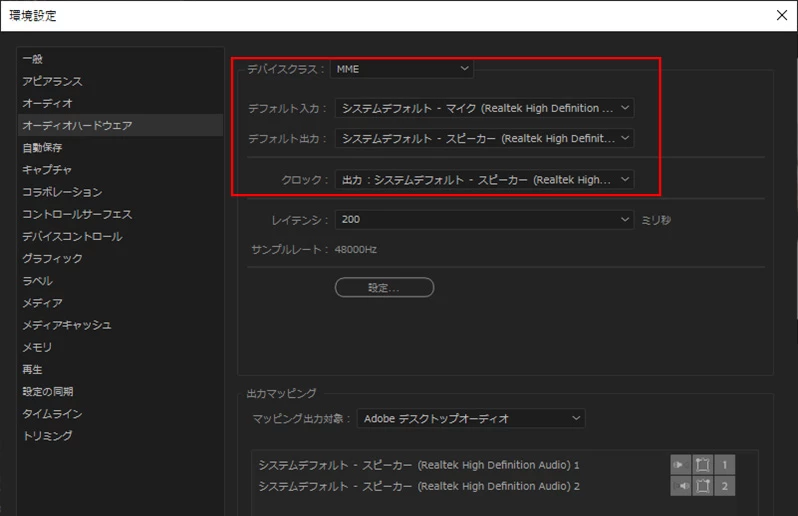Click the right speaker icon in row 2
The width and height of the screenshot is (798, 516).
click(x=680, y=486)
